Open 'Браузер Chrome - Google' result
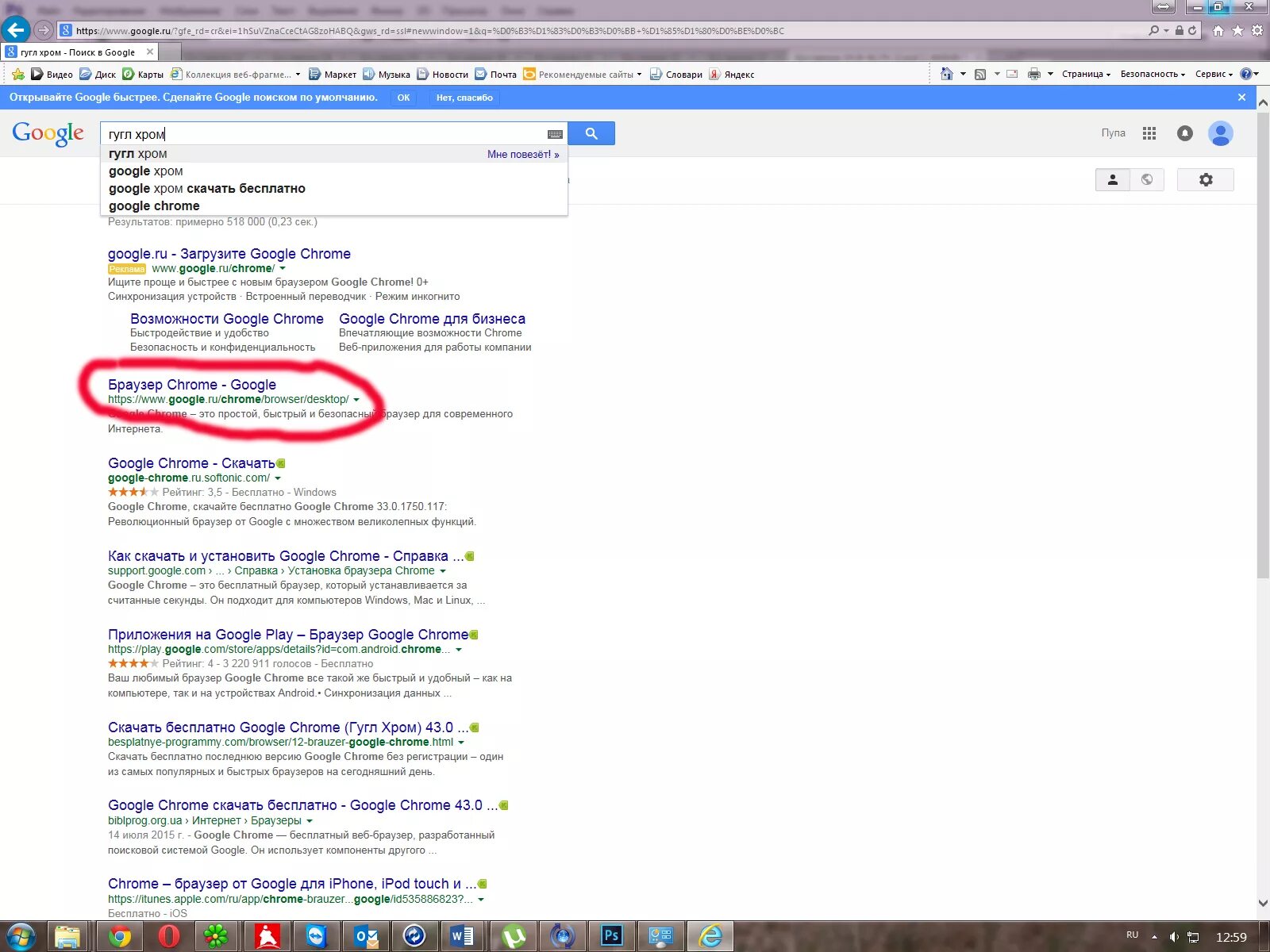 pyautogui.click(x=192, y=385)
